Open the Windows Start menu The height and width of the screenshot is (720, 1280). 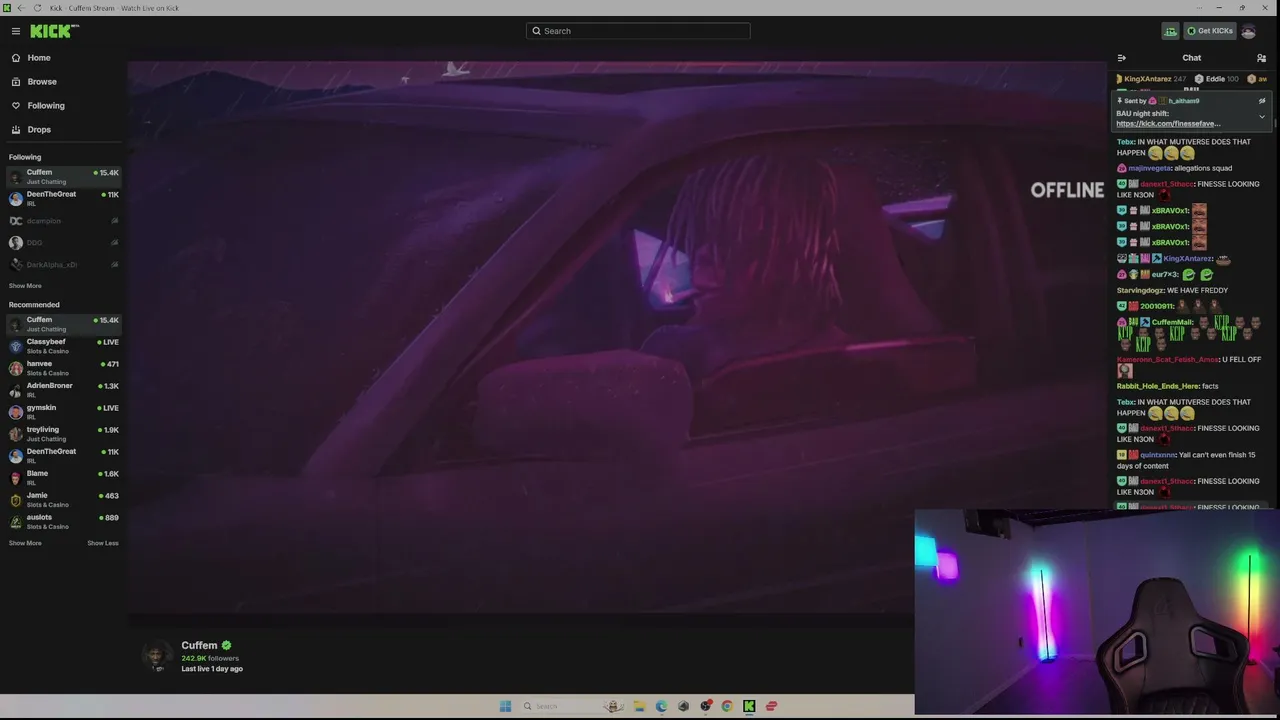pos(505,706)
